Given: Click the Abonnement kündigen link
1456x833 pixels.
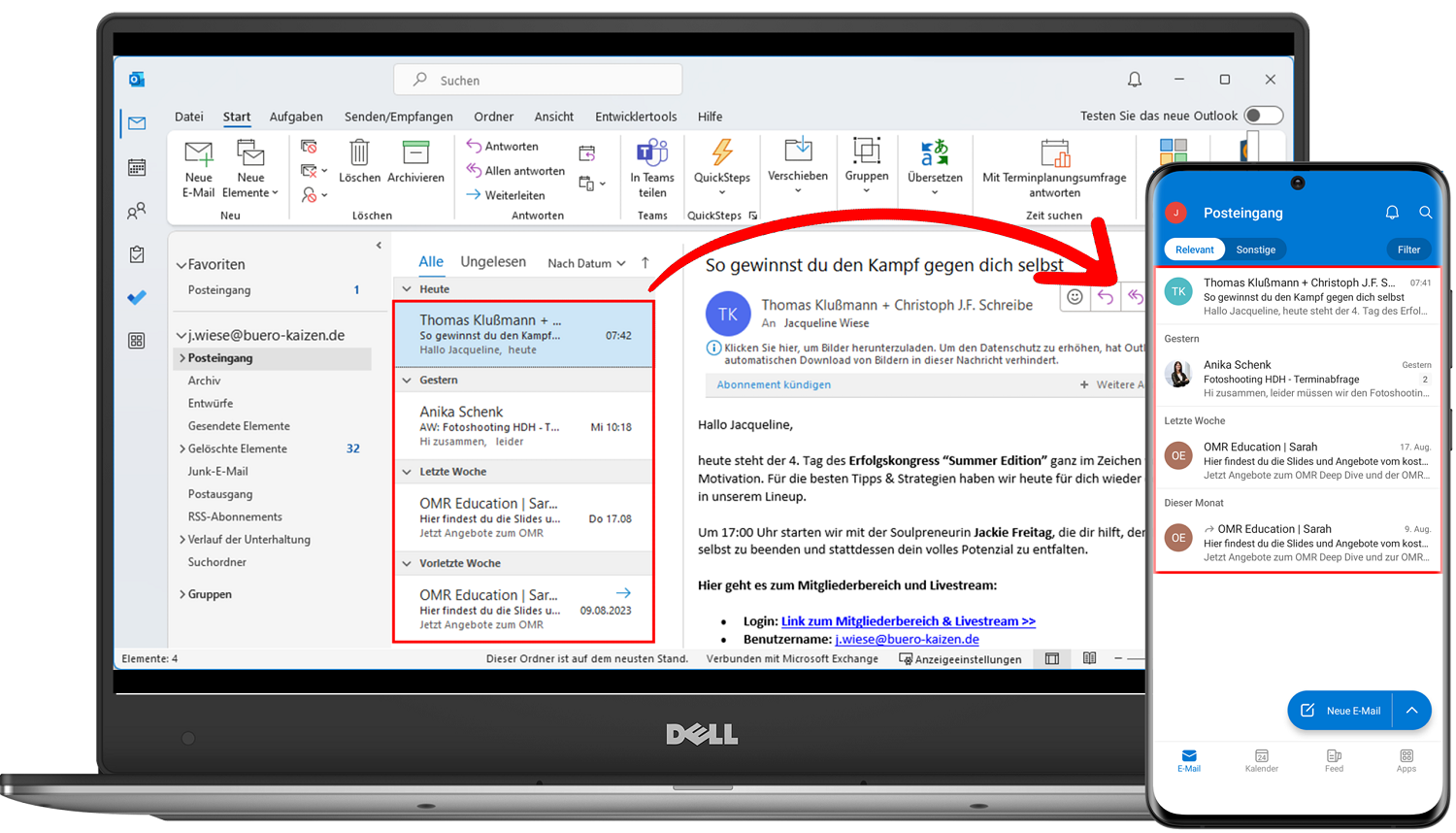Looking at the screenshot, I should pos(774,384).
